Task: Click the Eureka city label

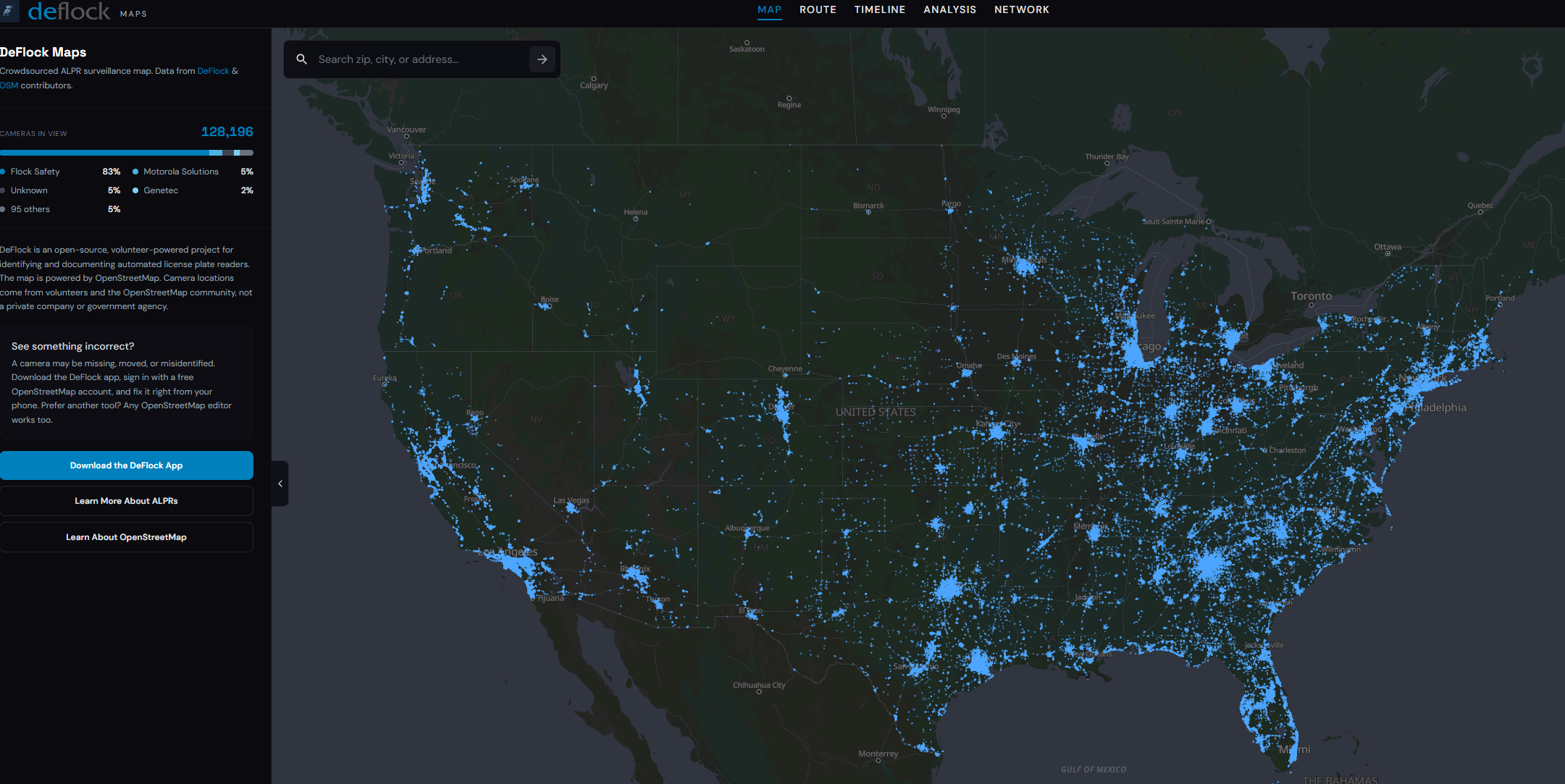Action: point(385,378)
